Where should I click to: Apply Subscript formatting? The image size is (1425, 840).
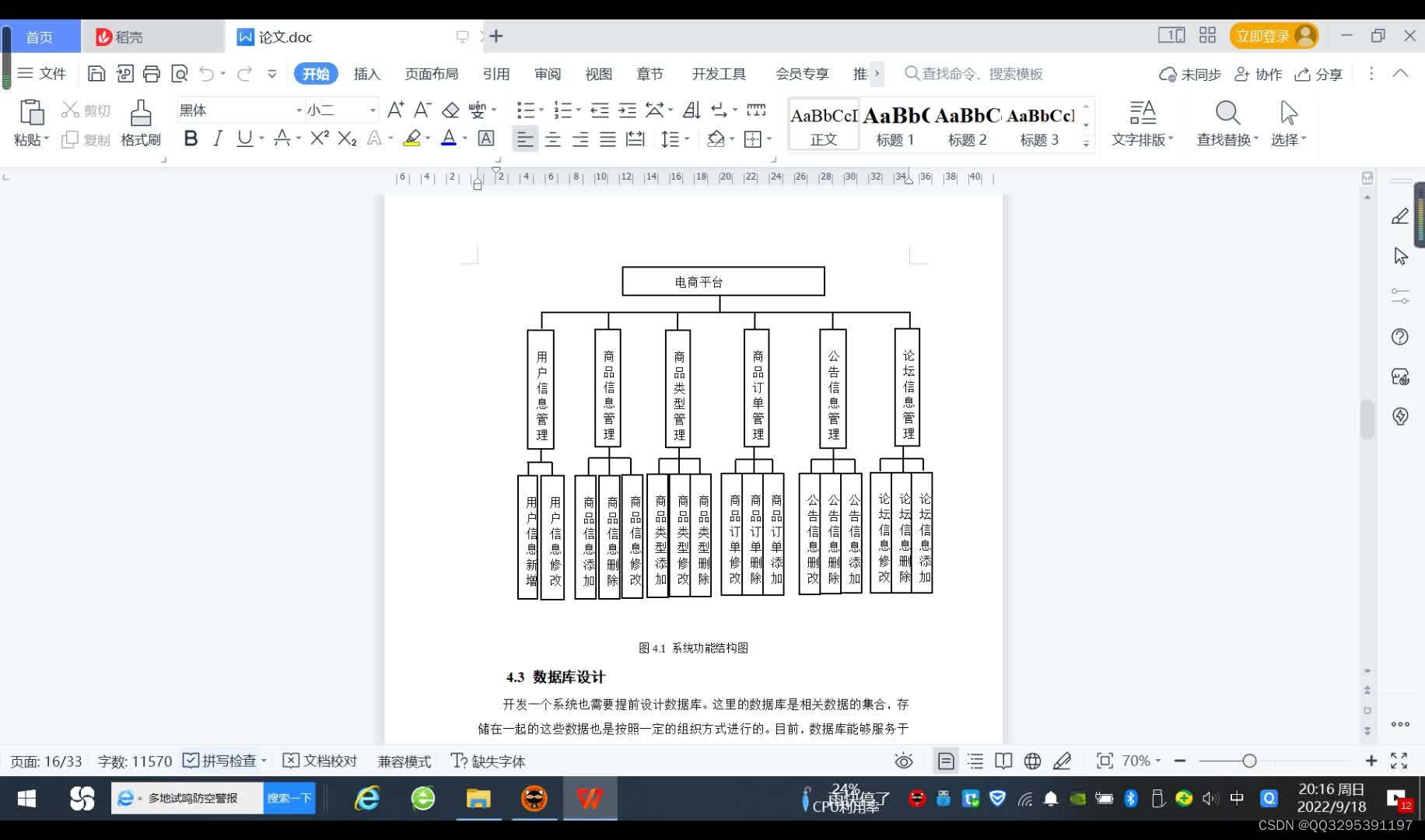coord(347,138)
